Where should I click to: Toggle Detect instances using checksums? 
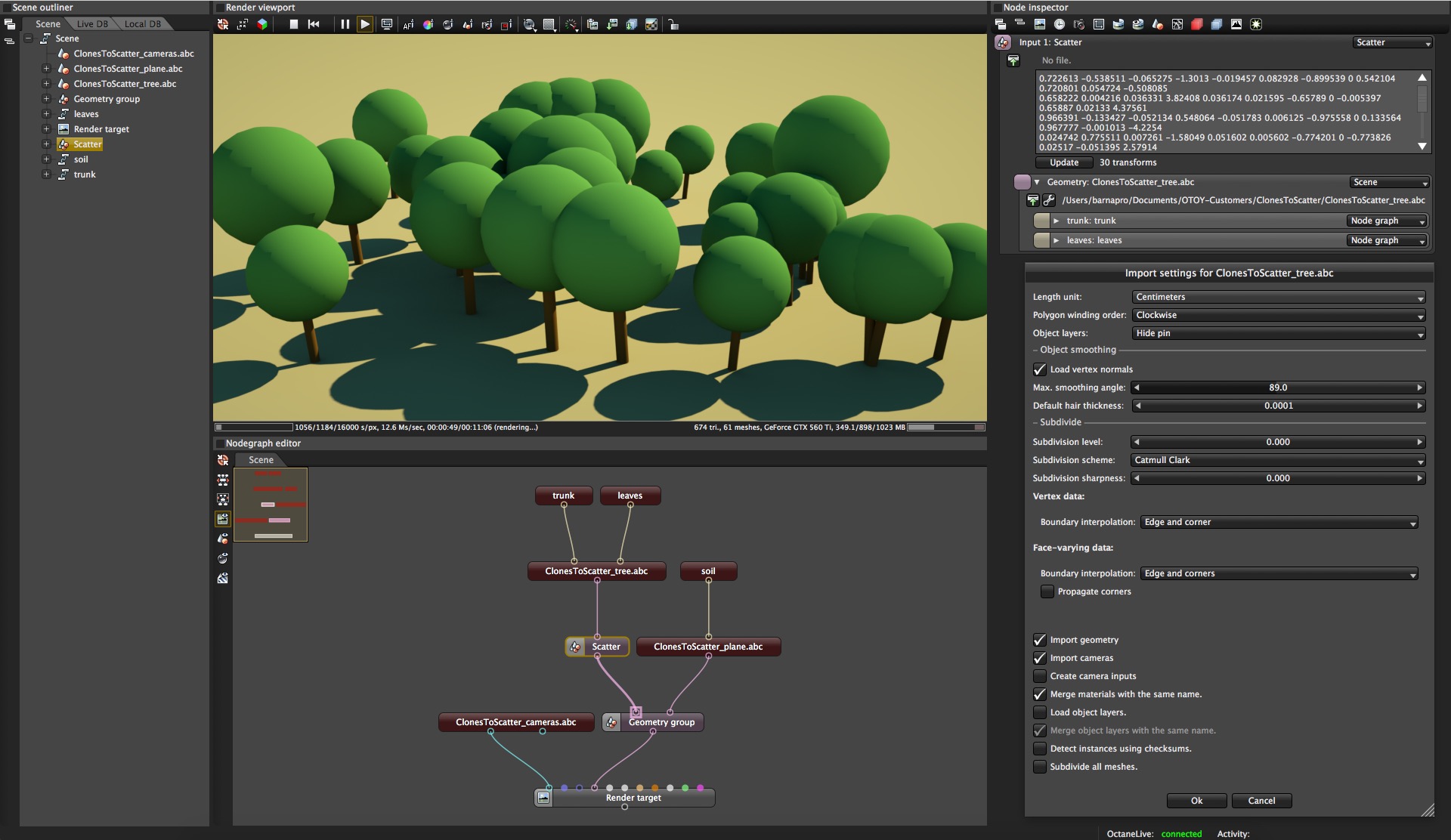coord(1040,749)
